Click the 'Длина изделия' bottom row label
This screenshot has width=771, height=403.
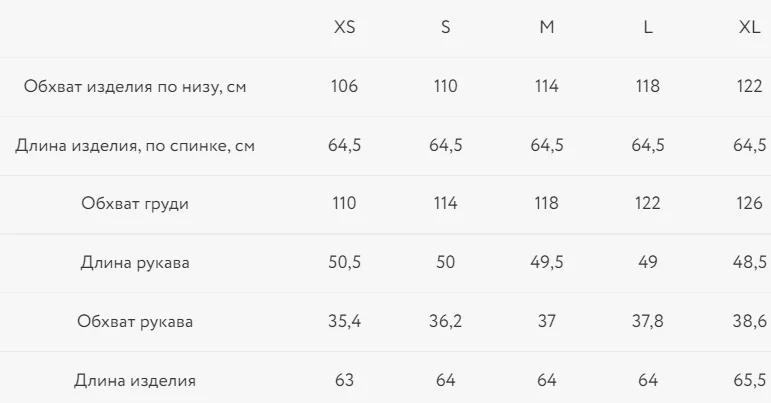[x=135, y=380]
